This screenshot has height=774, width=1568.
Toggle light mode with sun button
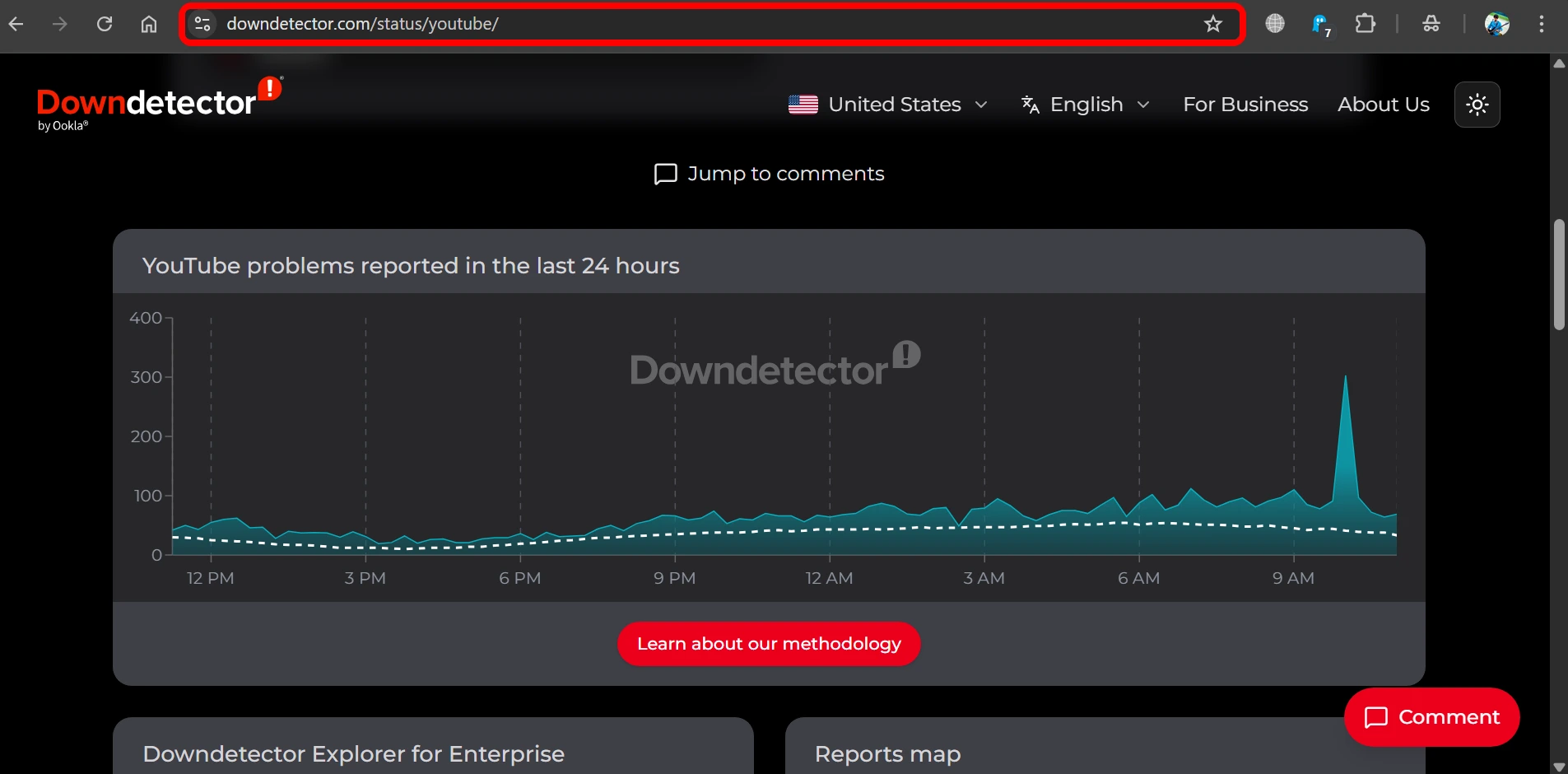(1477, 105)
